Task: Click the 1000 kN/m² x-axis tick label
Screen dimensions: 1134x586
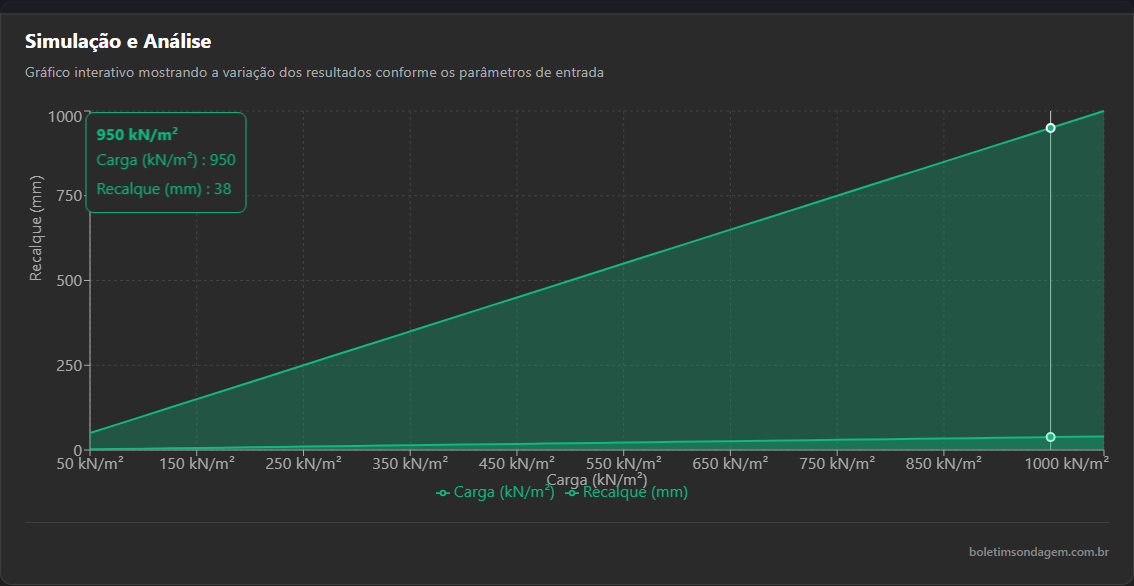Action: [1063, 463]
